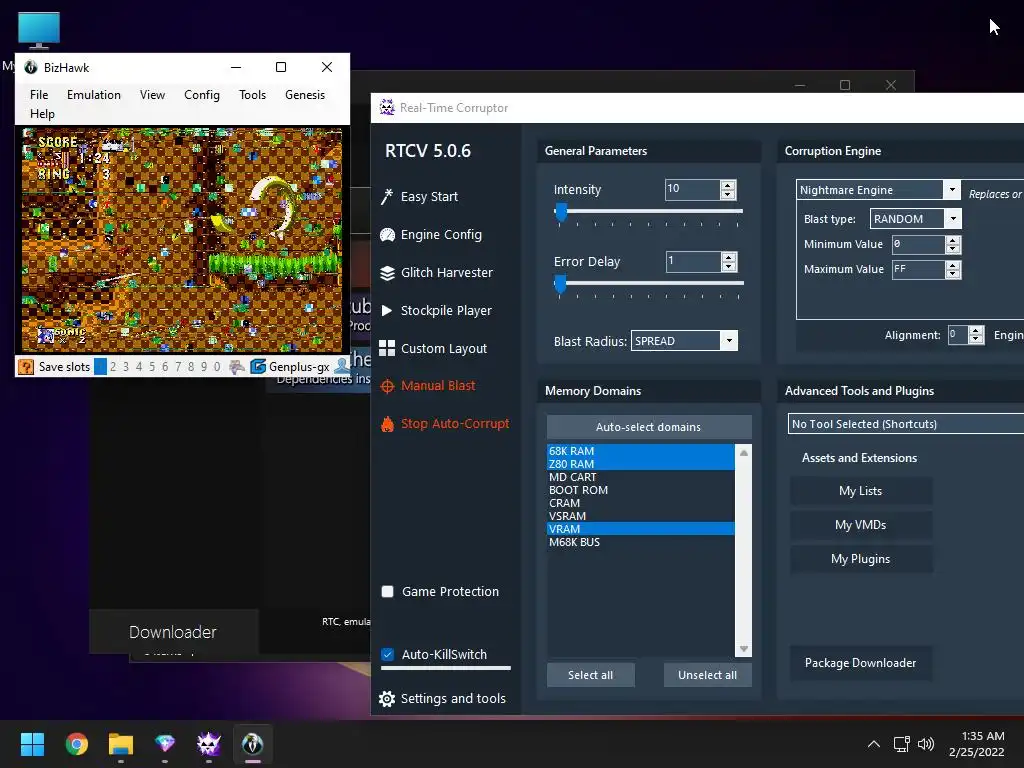Select M68K BUS memory domain
Screen dimensions: 1024x768
pyautogui.click(x=641, y=542)
